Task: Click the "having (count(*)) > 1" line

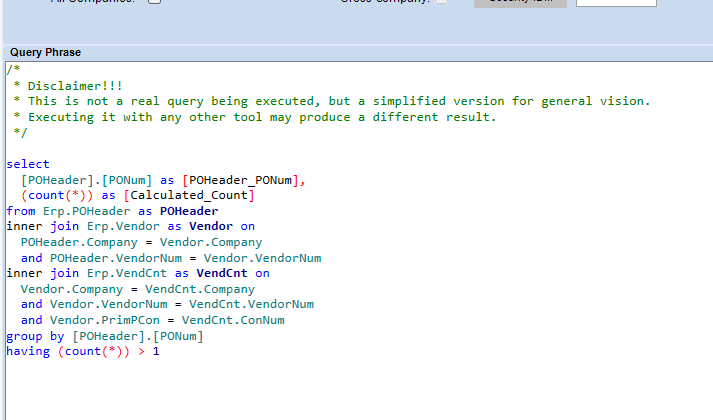Action: [x=83, y=351]
